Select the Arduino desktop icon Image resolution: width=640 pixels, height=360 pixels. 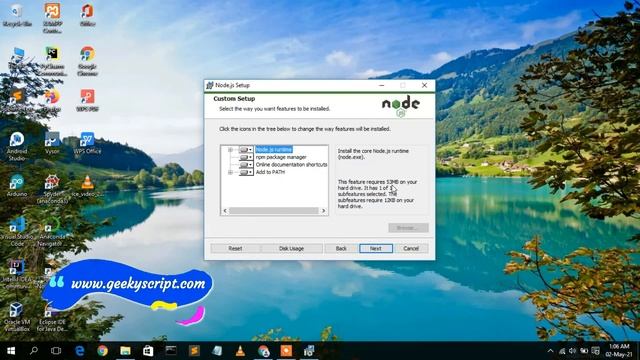click(x=17, y=186)
